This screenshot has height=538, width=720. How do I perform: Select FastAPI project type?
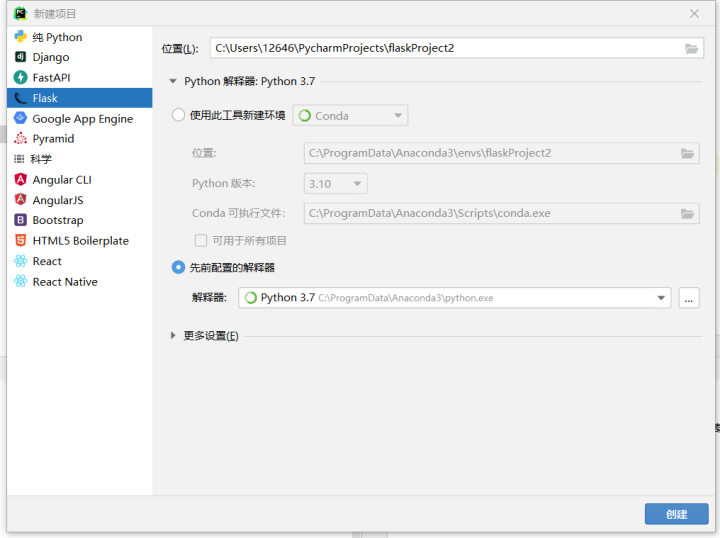click(x=79, y=78)
